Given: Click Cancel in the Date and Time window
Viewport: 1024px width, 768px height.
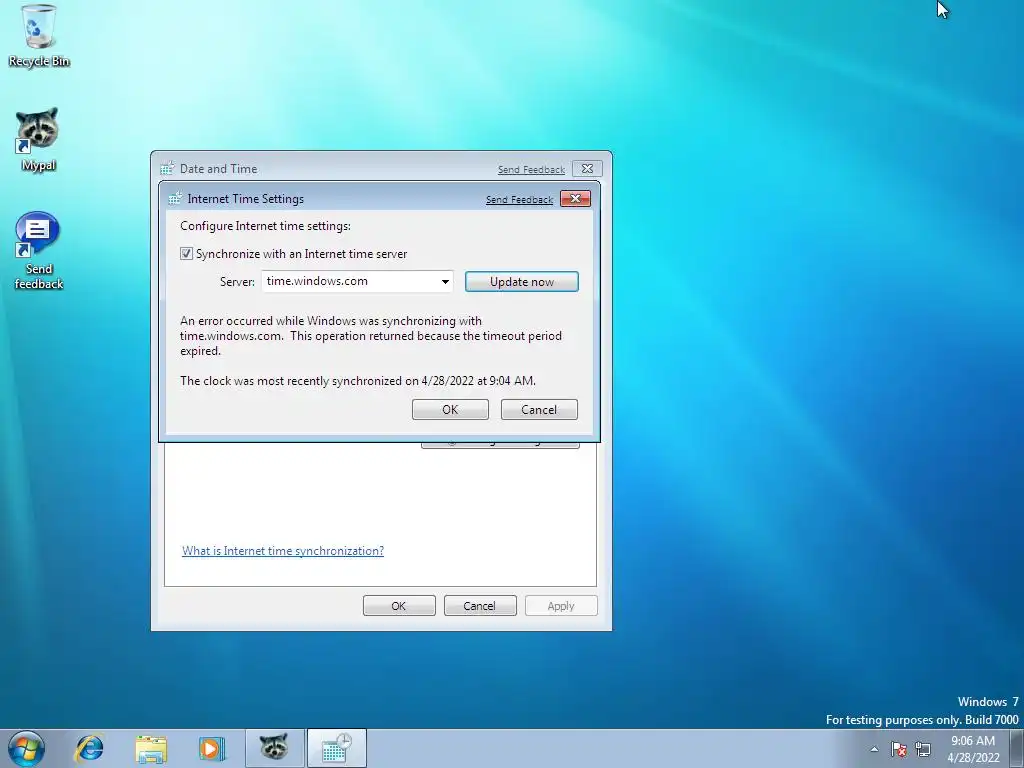Looking at the screenshot, I should pos(480,606).
